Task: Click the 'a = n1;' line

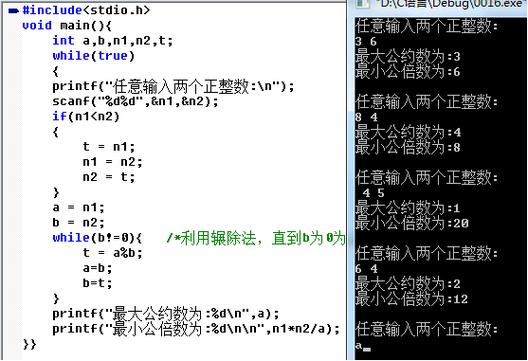Action: 78,207
